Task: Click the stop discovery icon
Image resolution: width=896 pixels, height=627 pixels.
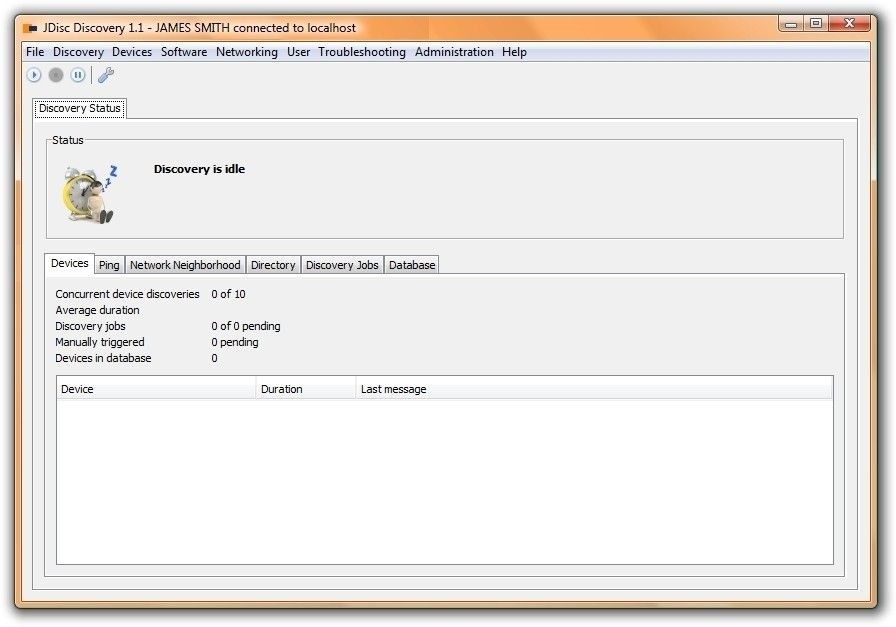Action: [56, 75]
